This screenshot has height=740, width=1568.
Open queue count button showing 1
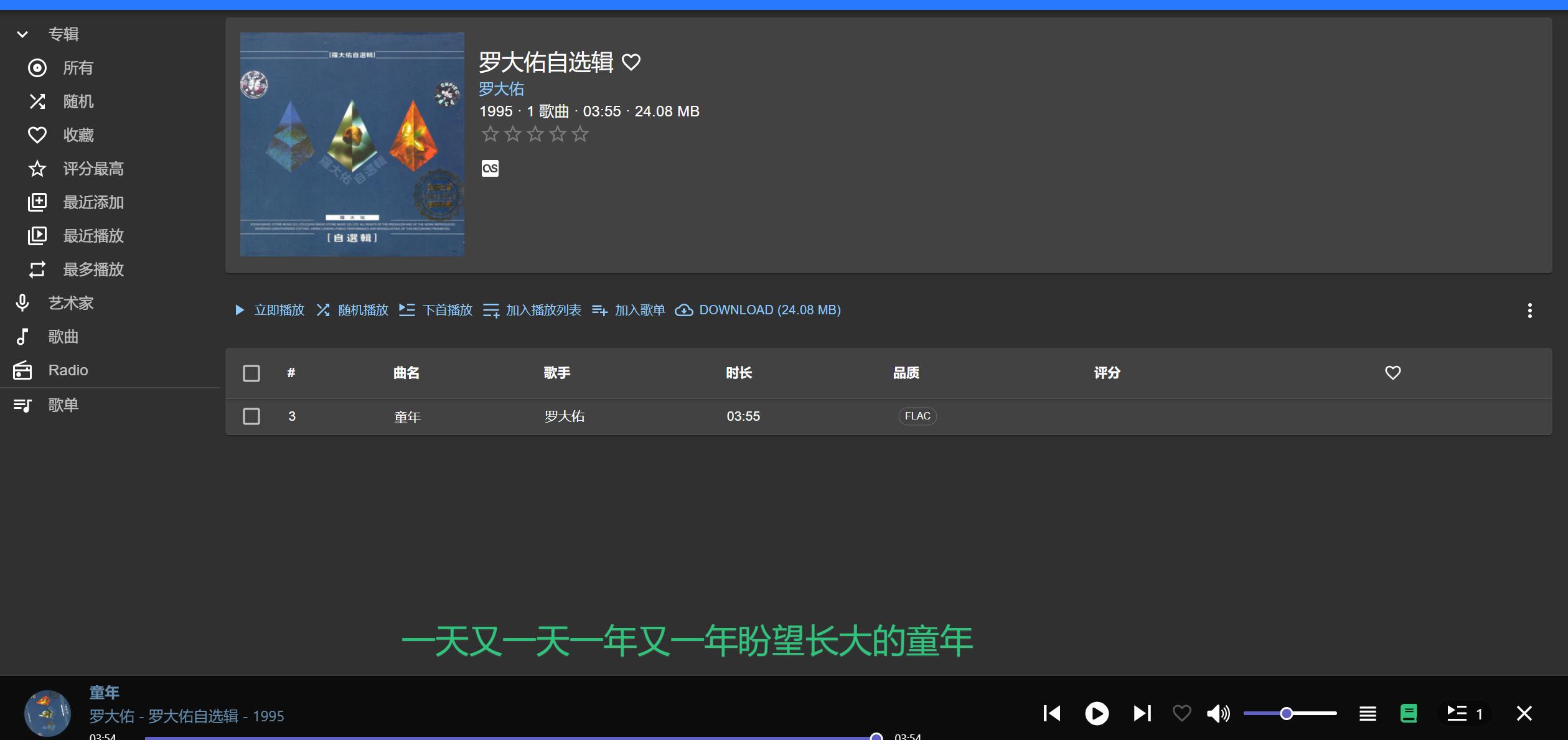(x=1465, y=713)
